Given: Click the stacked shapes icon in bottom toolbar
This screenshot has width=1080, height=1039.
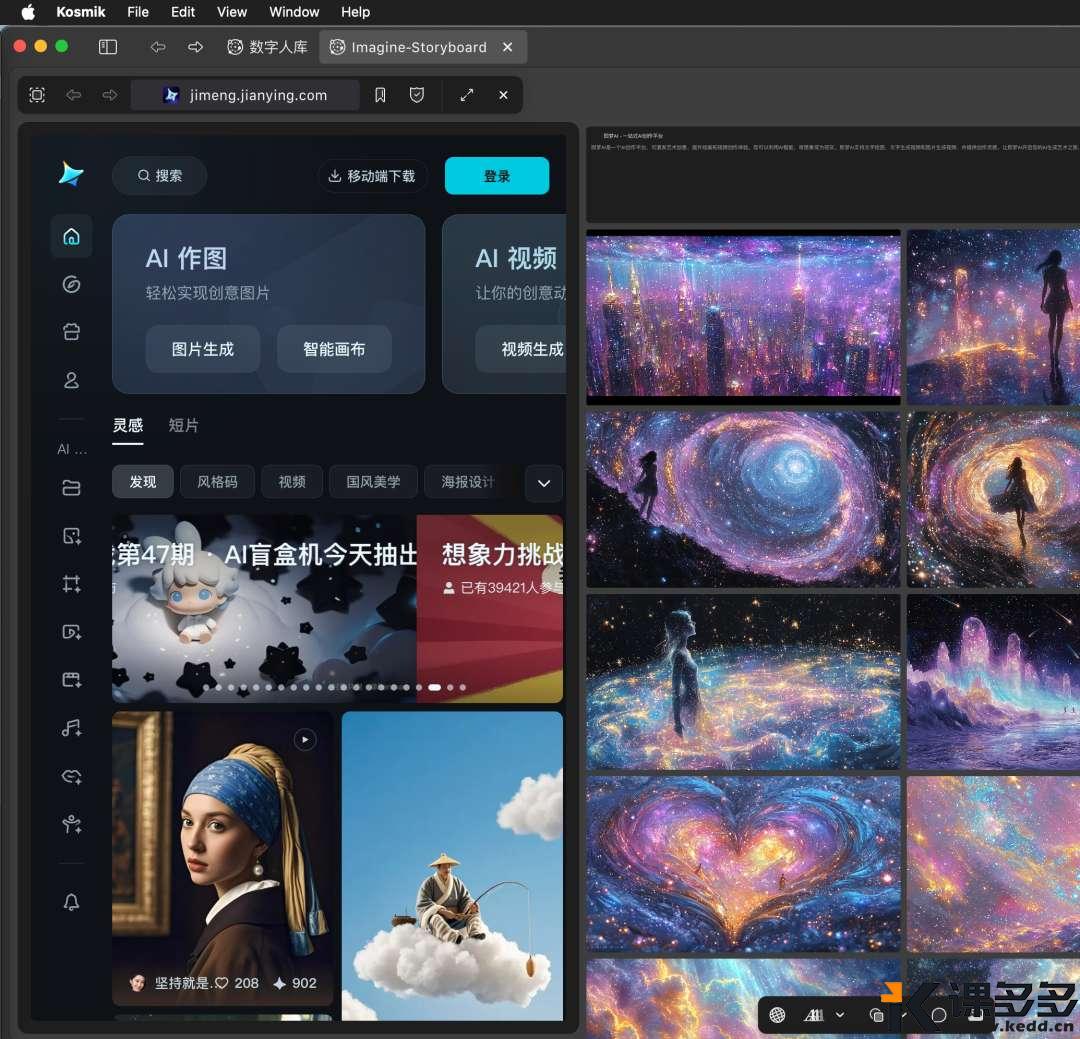Looking at the screenshot, I should click(x=876, y=1015).
